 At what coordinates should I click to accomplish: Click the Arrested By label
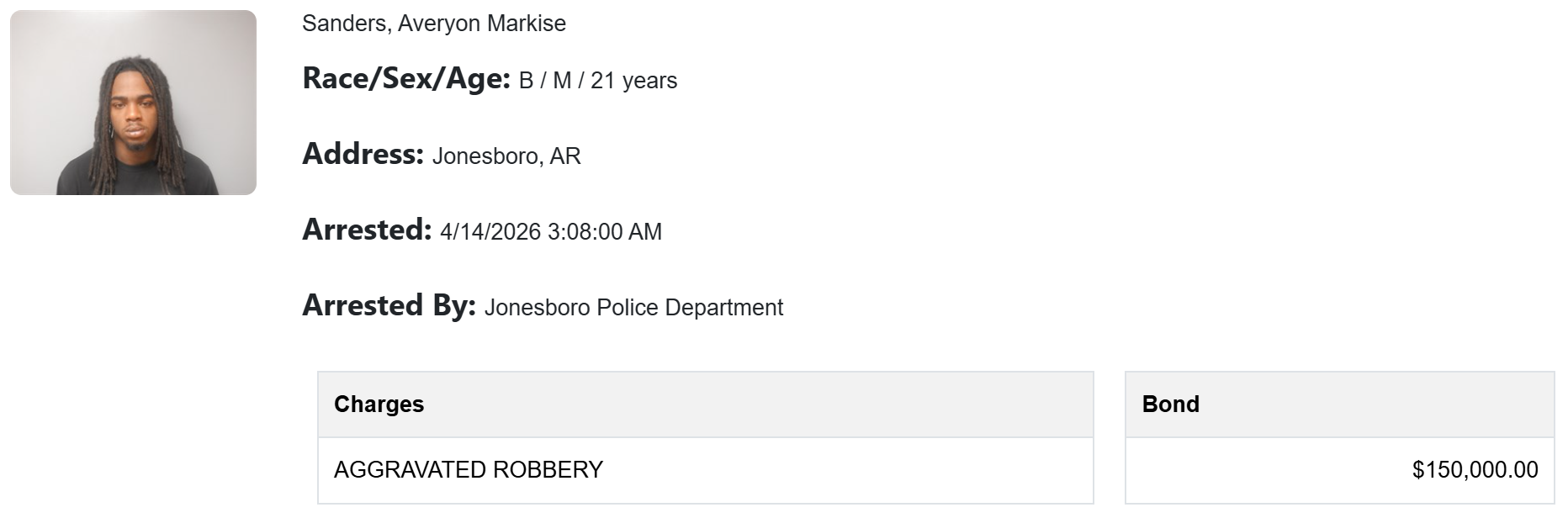click(x=389, y=306)
